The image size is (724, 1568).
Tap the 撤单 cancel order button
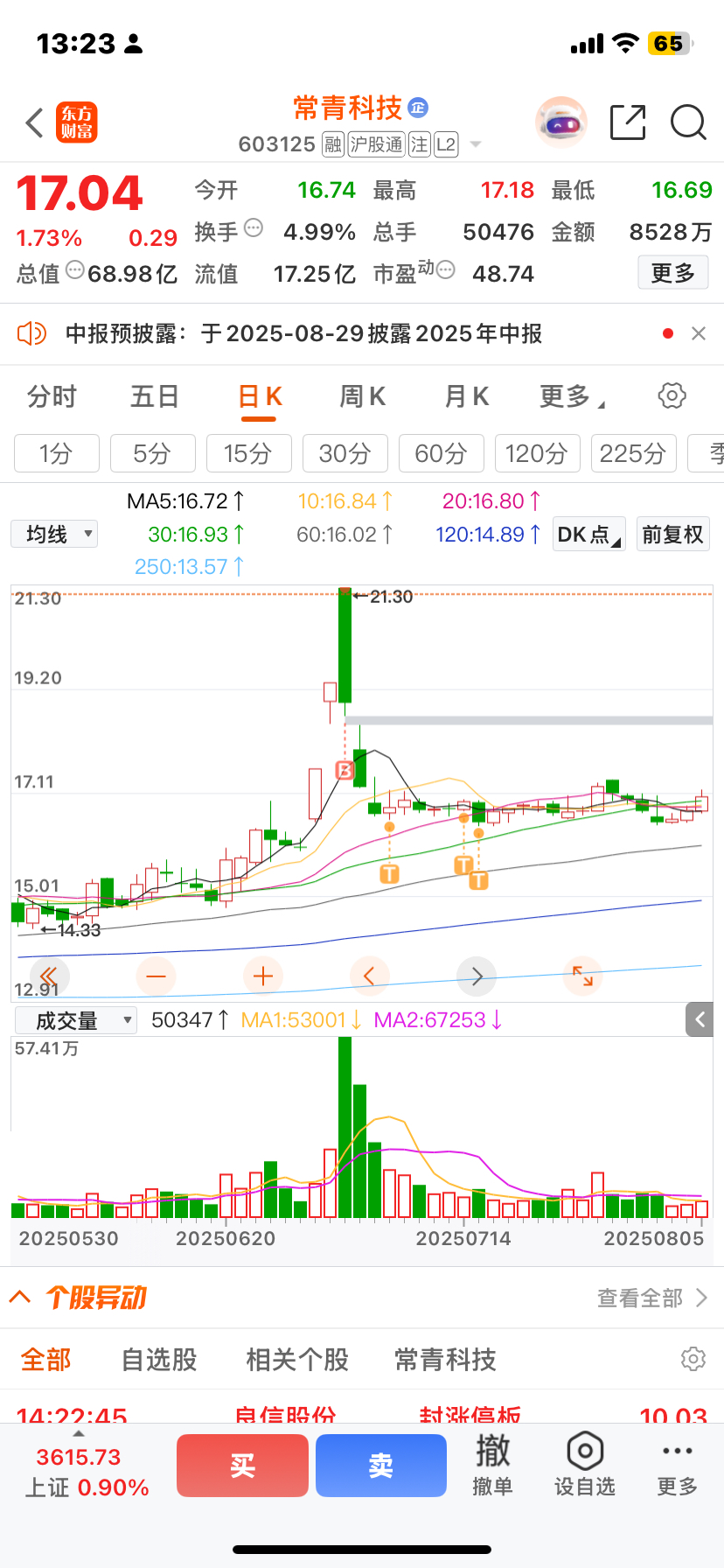point(492,1466)
